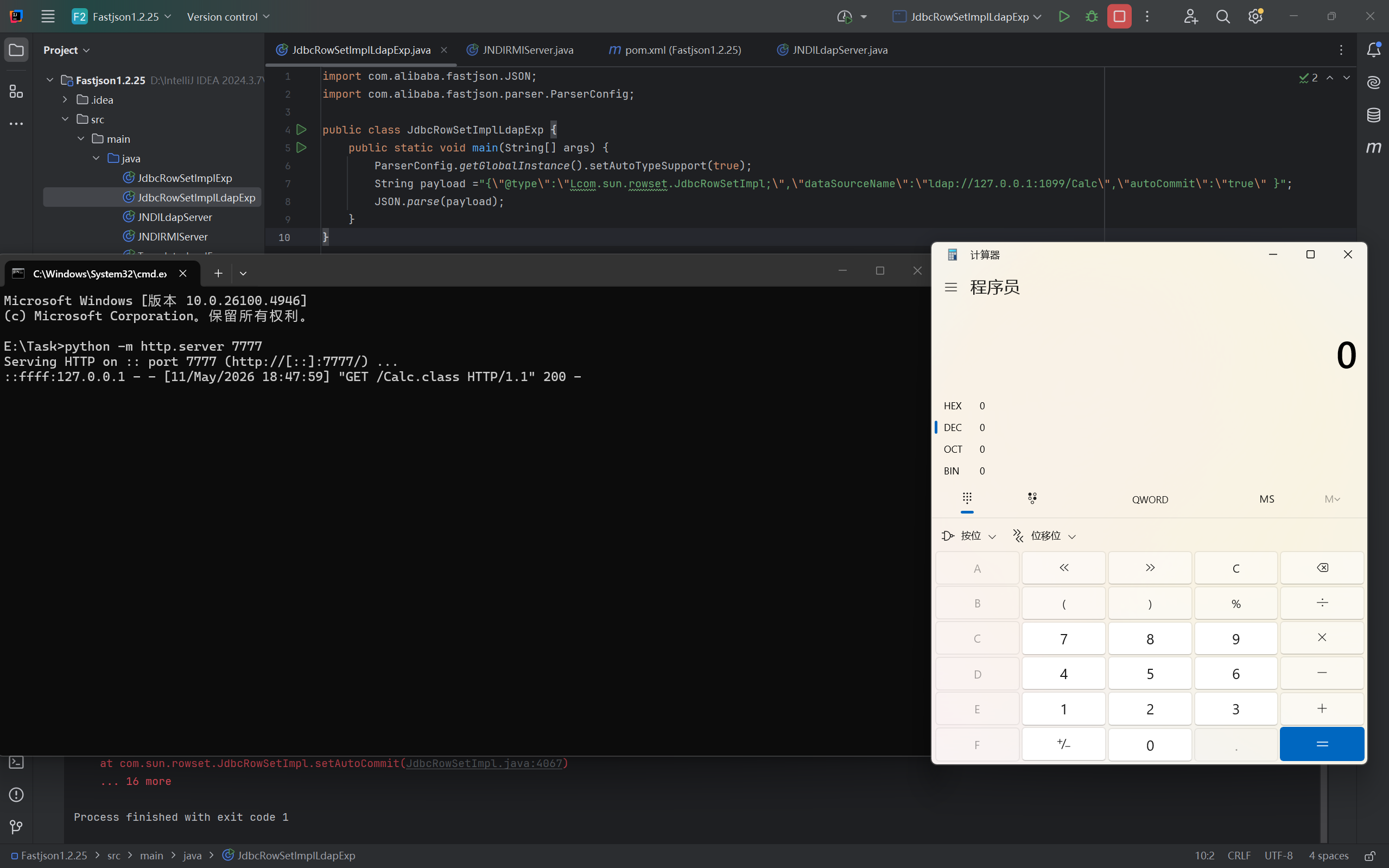Click the Calculator left shift button

pos(1063,568)
